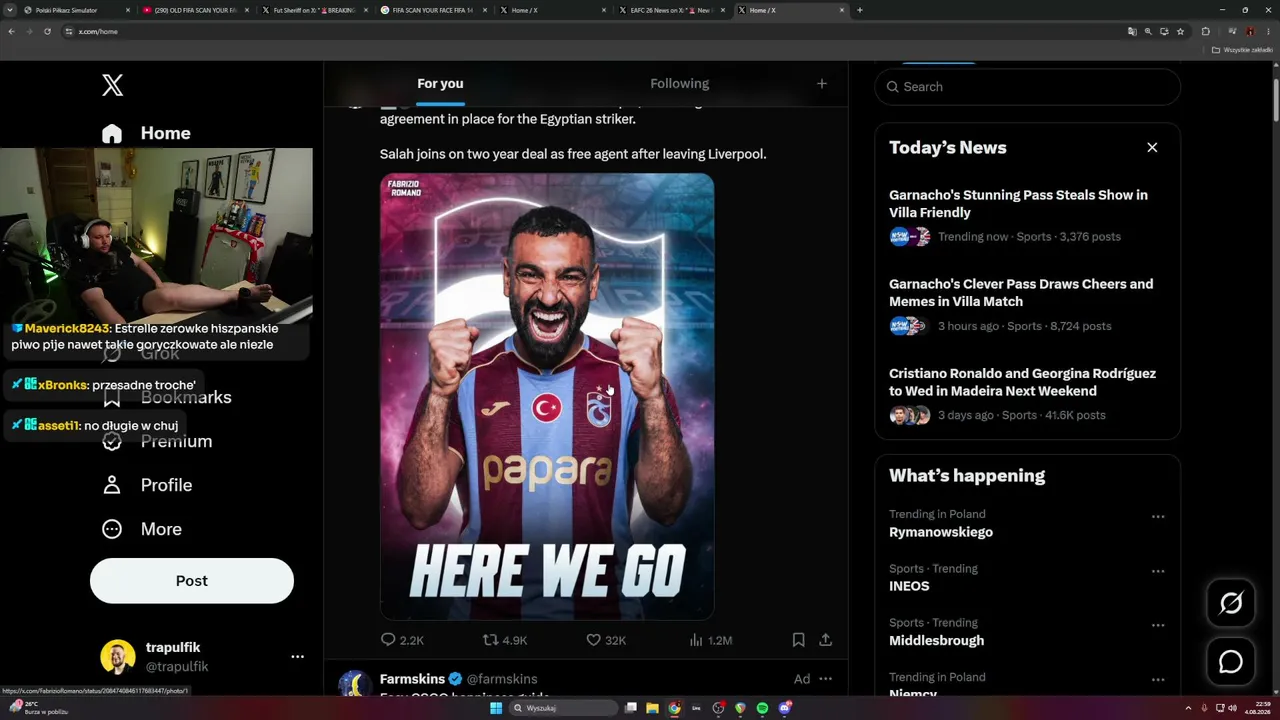The height and width of the screenshot is (720, 1280).
Task: Click the Windows taskbar search box
Action: click(564, 708)
